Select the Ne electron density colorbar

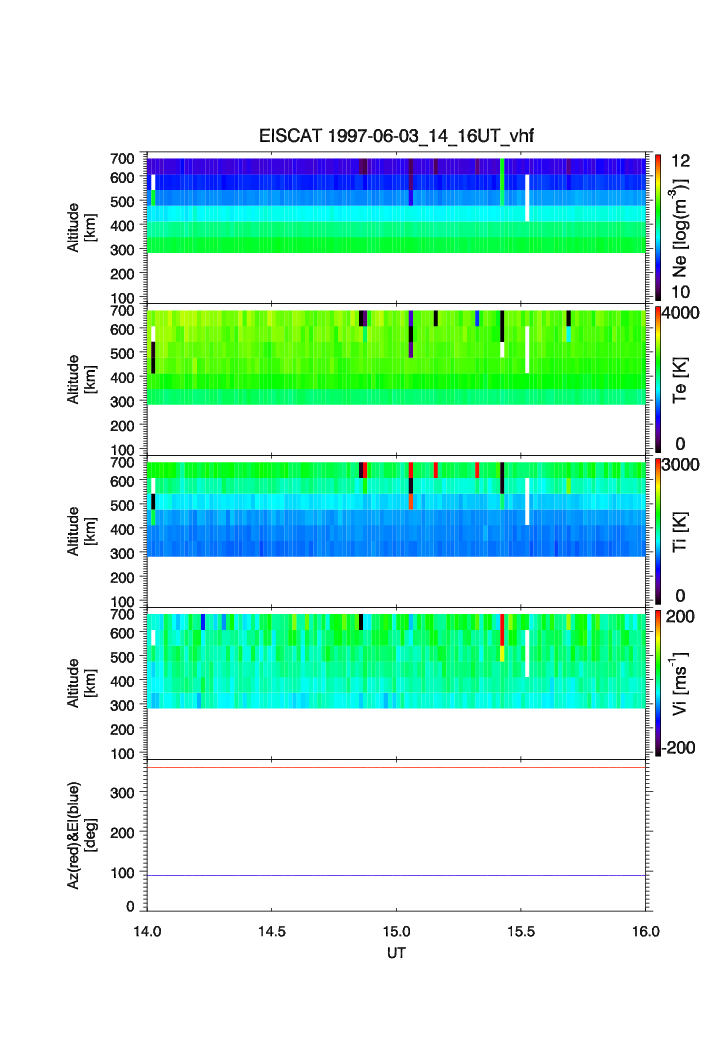658,227
